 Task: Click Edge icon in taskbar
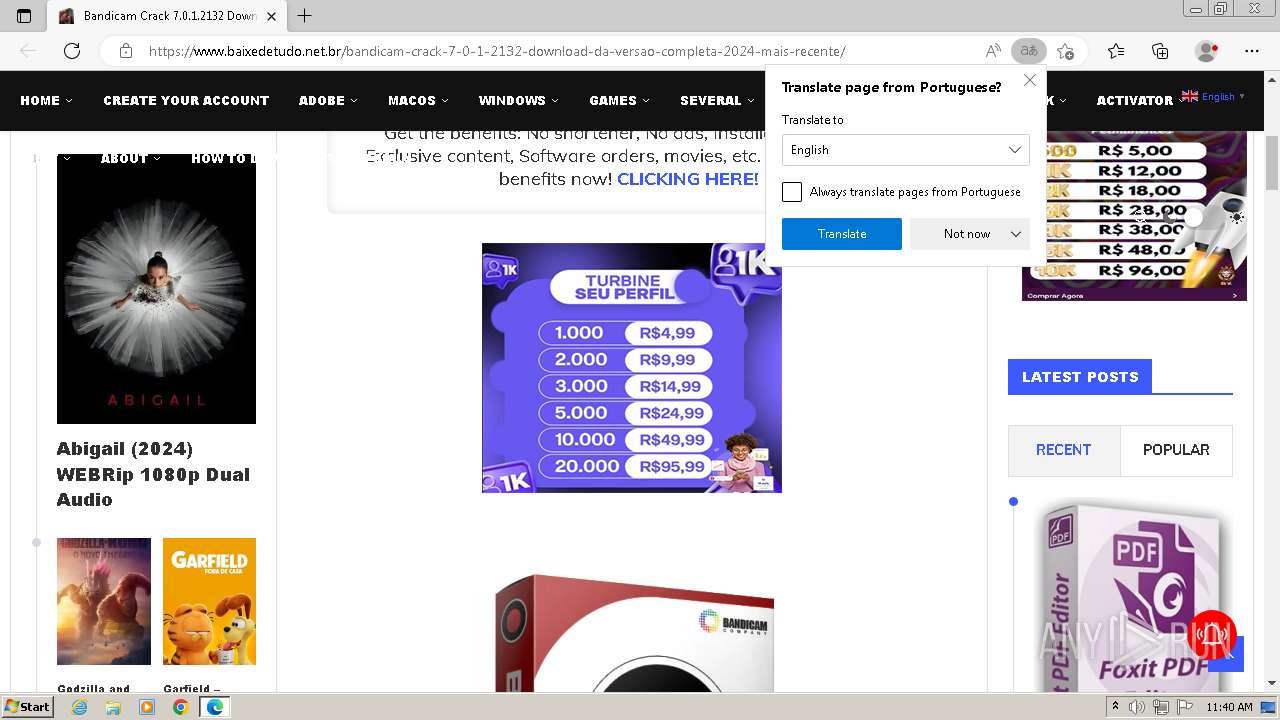[x=214, y=707]
